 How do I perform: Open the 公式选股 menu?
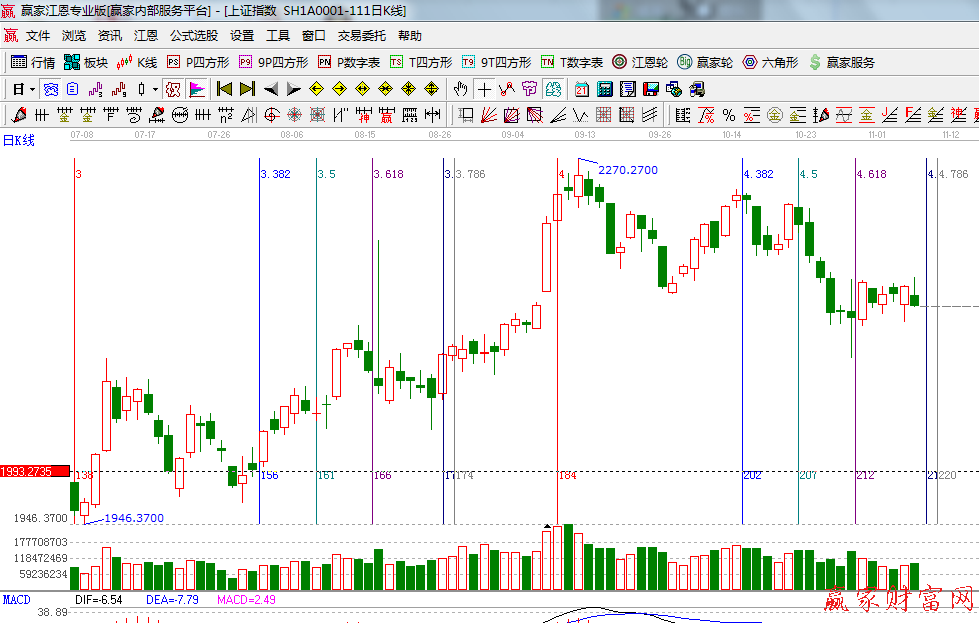(x=193, y=35)
